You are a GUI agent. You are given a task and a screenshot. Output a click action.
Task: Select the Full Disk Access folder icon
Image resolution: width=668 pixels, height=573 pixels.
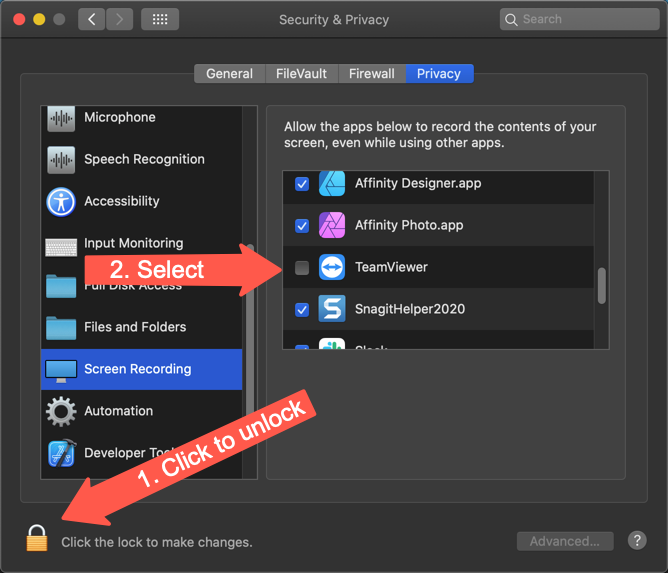(61, 286)
